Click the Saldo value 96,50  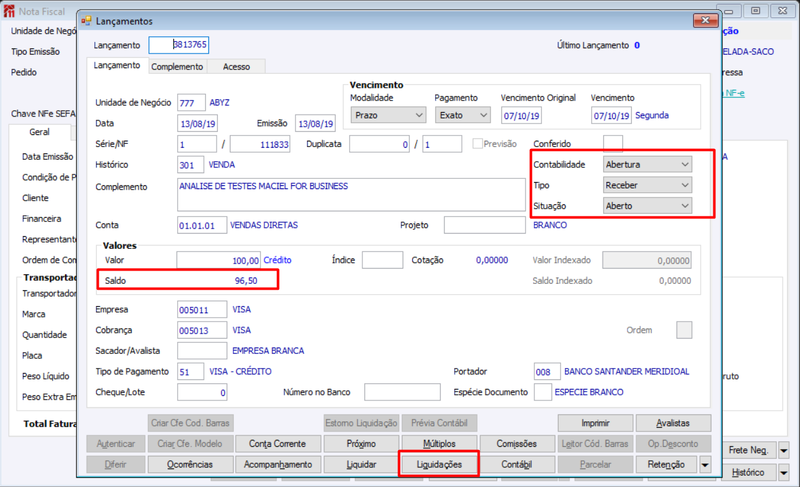[x=246, y=280]
